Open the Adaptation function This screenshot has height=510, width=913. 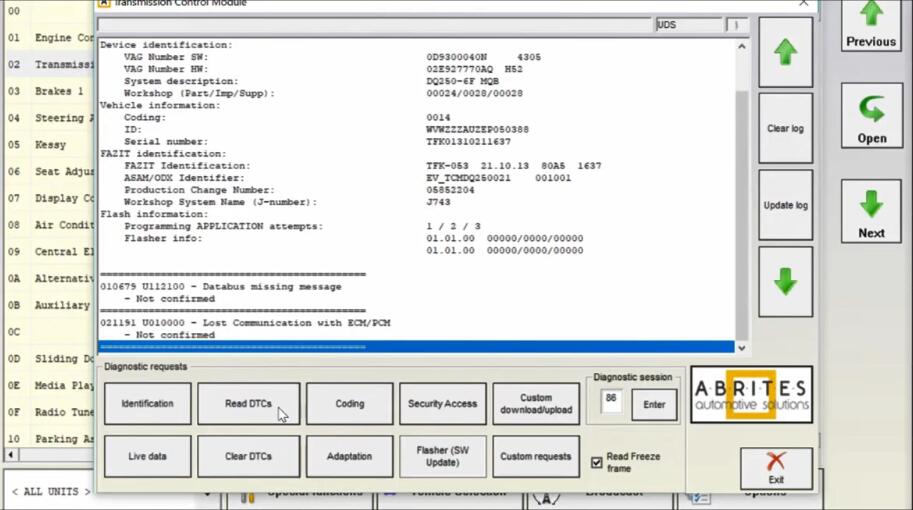pos(349,456)
